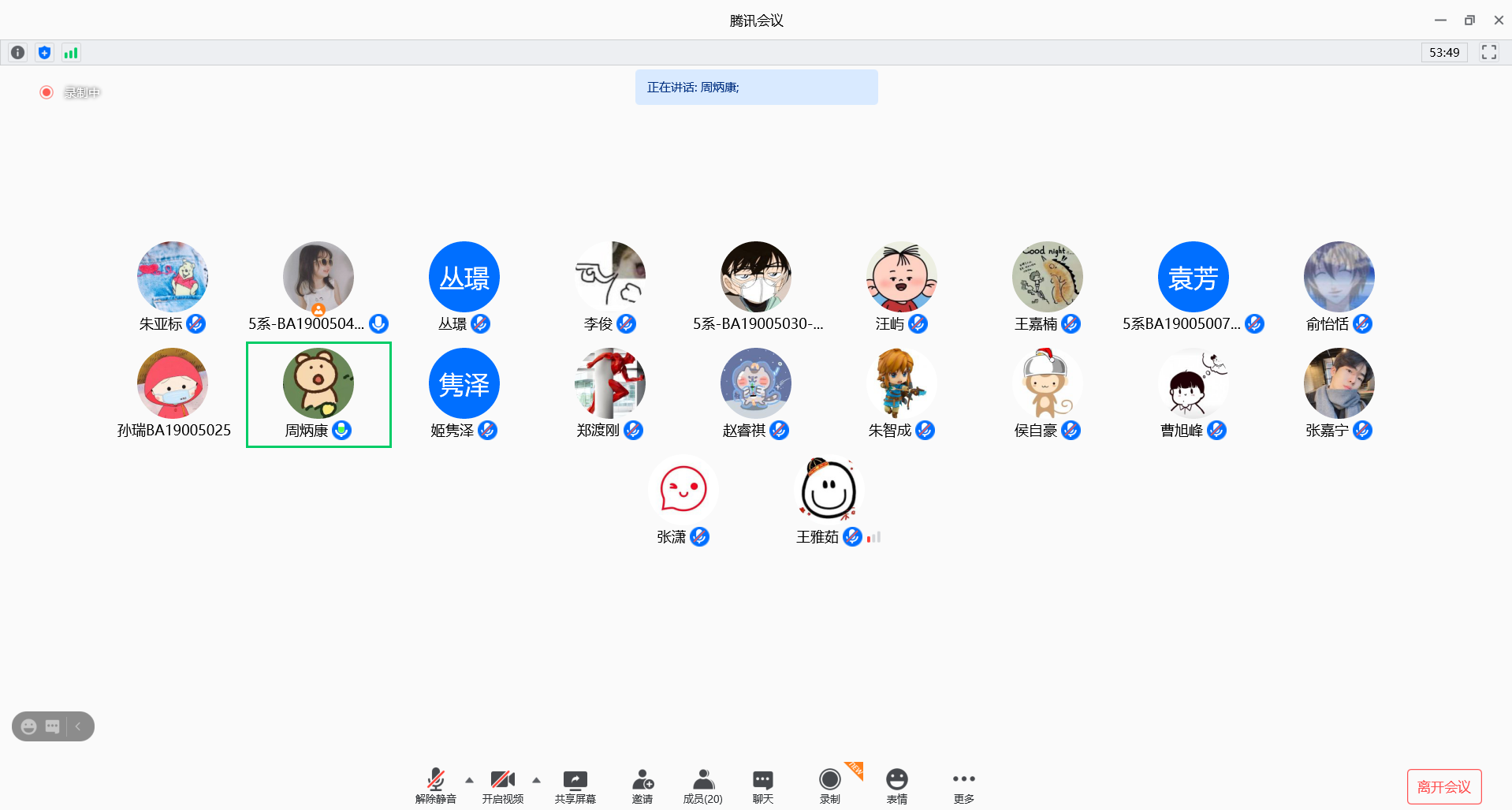Open the meeting info icon
The height and width of the screenshot is (810, 1512).
click(17, 53)
